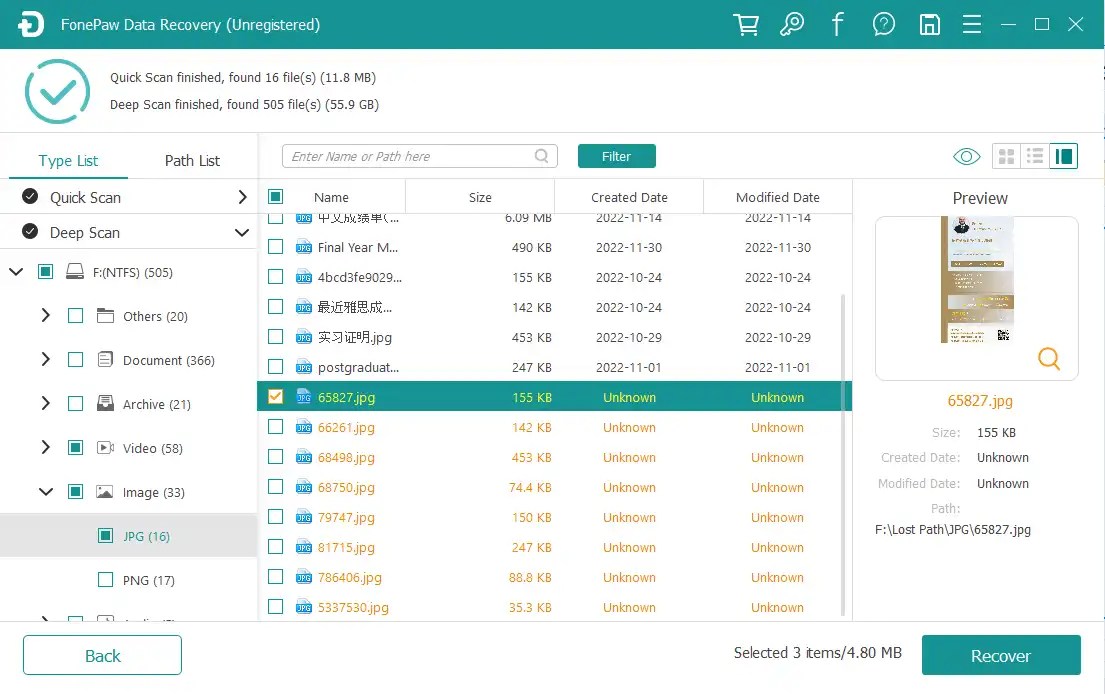Collapse the F:(NTFS) tree node
This screenshot has height=694, width=1105.
pyautogui.click(x=16, y=272)
